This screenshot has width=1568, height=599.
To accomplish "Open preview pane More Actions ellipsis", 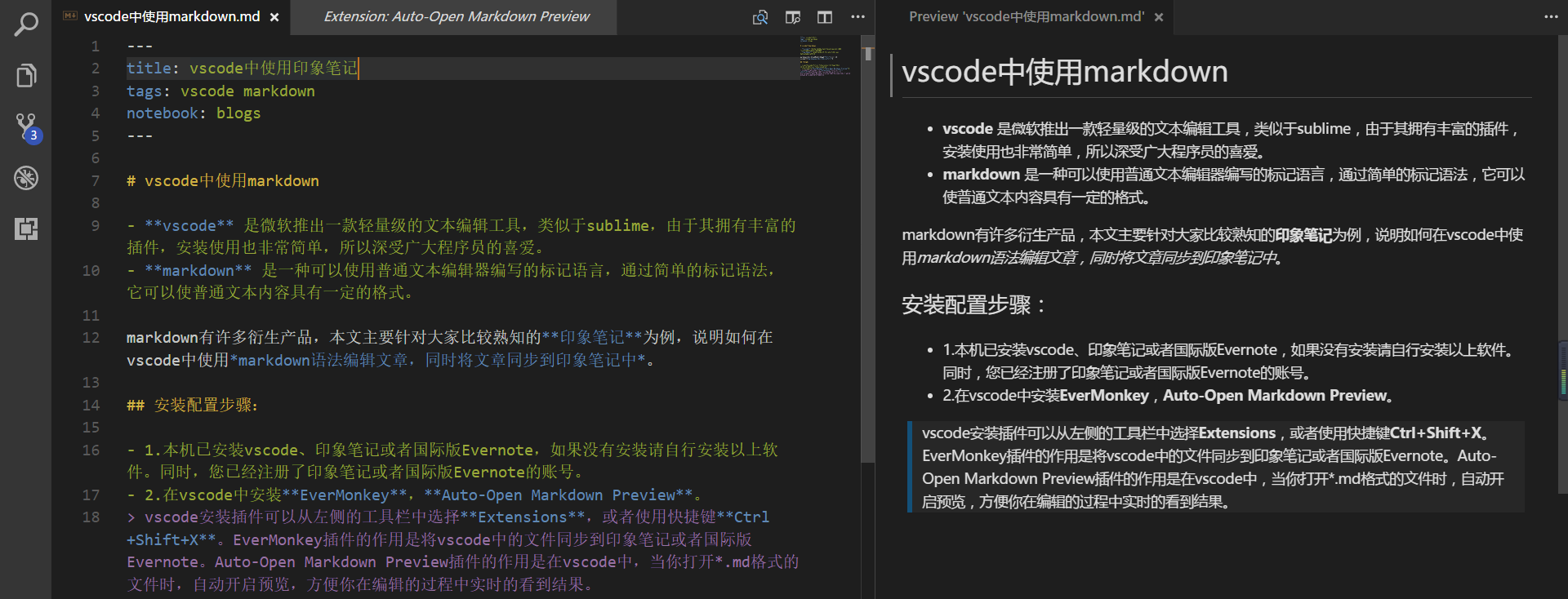I will point(1551,17).
